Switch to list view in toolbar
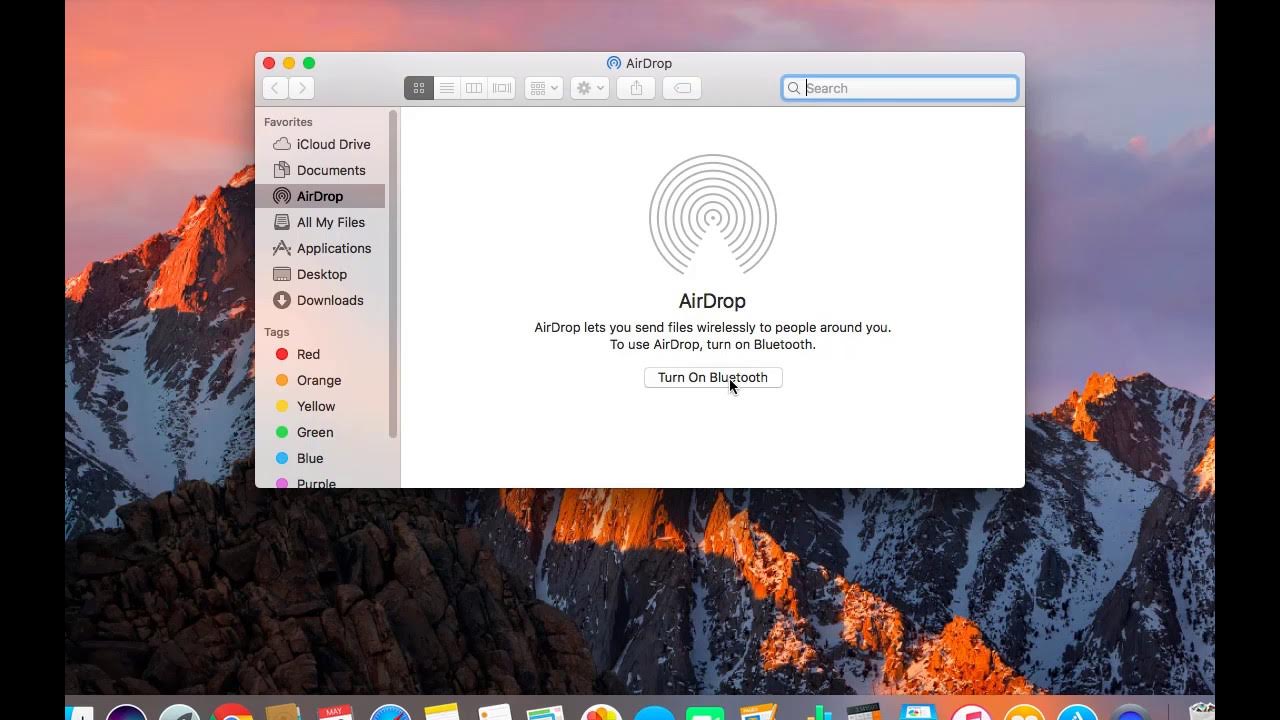The height and width of the screenshot is (720, 1280). pos(447,88)
